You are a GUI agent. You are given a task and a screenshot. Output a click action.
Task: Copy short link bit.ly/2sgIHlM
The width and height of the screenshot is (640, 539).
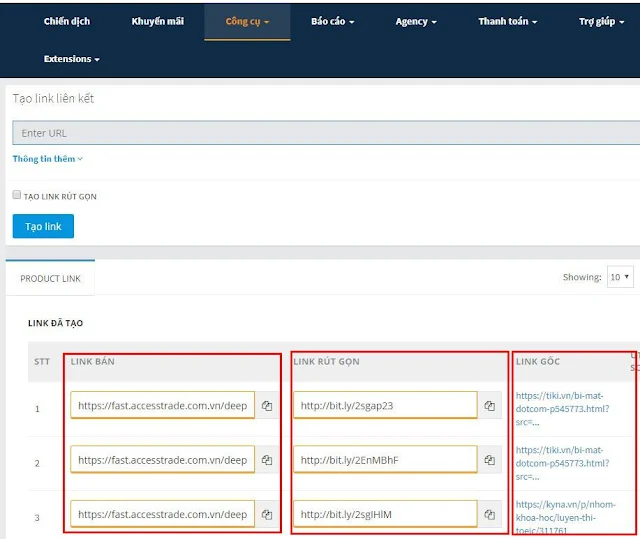(x=490, y=515)
